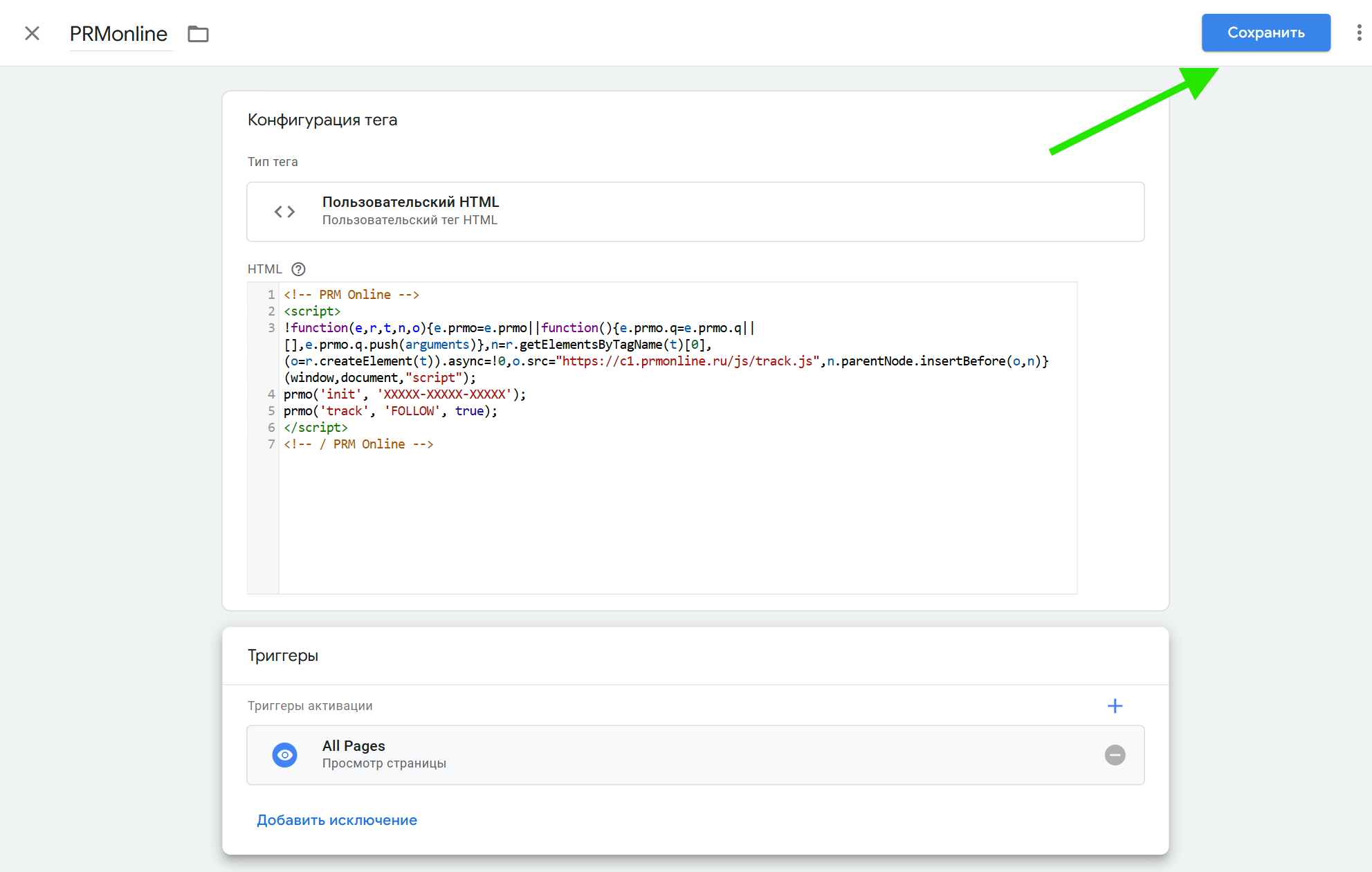Click the Триггеры section header
The height and width of the screenshot is (872, 1372).
tap(283, 655)
